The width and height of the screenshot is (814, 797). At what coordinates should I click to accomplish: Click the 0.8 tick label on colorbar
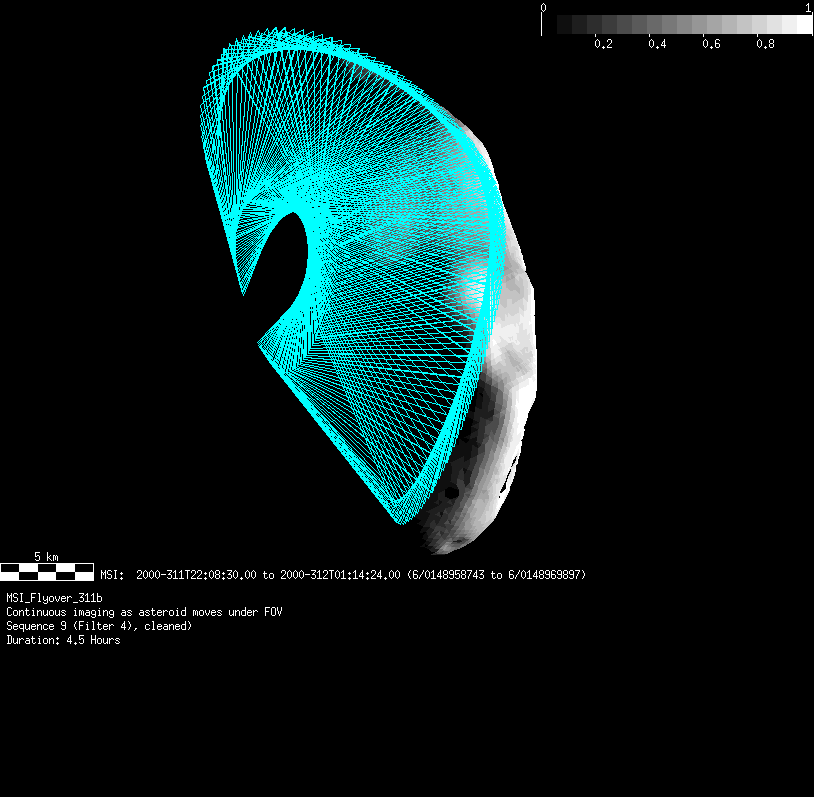pyautogui.click(x=765, y=45)
